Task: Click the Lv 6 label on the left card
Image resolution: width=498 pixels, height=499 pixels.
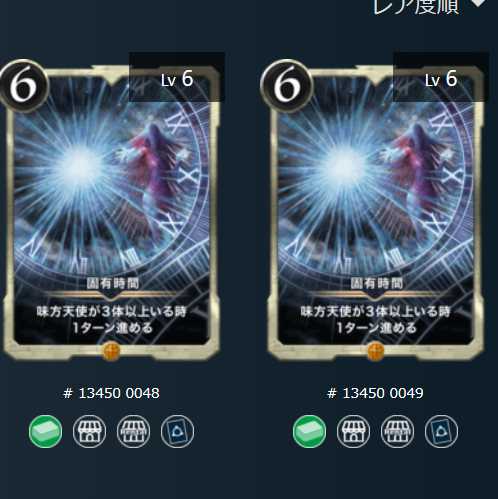Action: [177, 79]
